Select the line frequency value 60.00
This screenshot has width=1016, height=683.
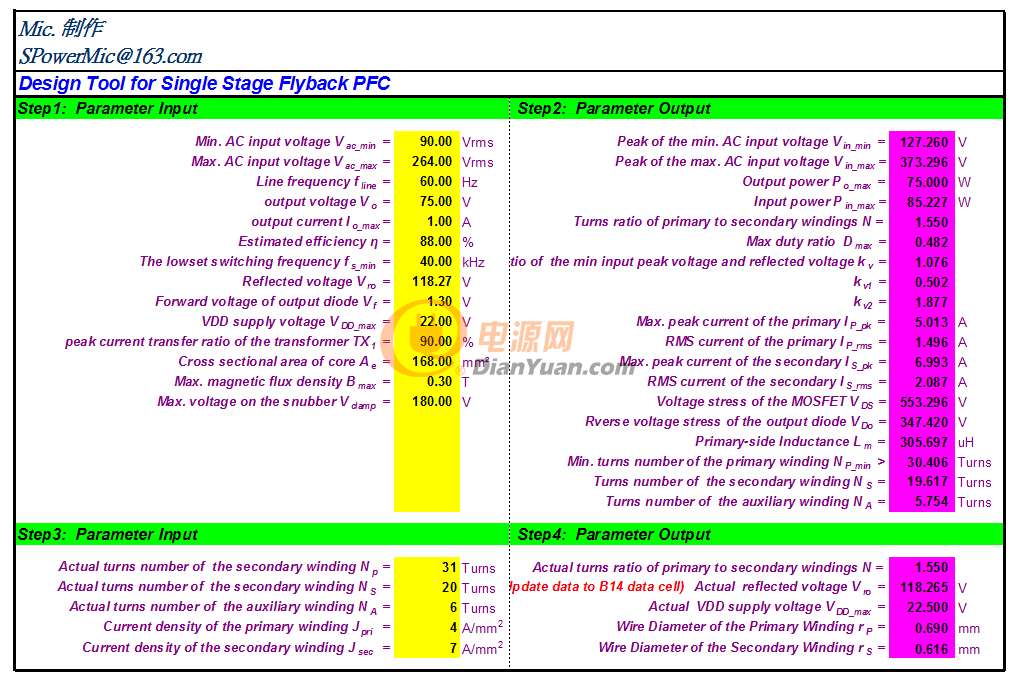click(x=426, y=181)
